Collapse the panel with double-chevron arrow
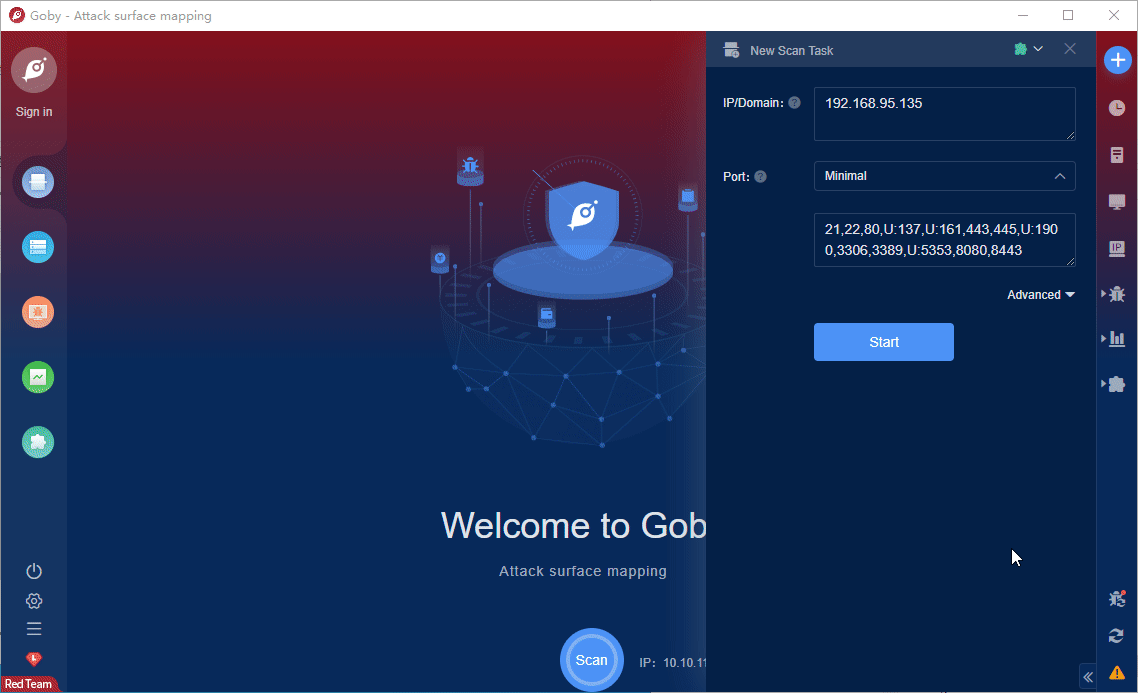Viewport: 1138px width, 693px height. pos(1088,677)
